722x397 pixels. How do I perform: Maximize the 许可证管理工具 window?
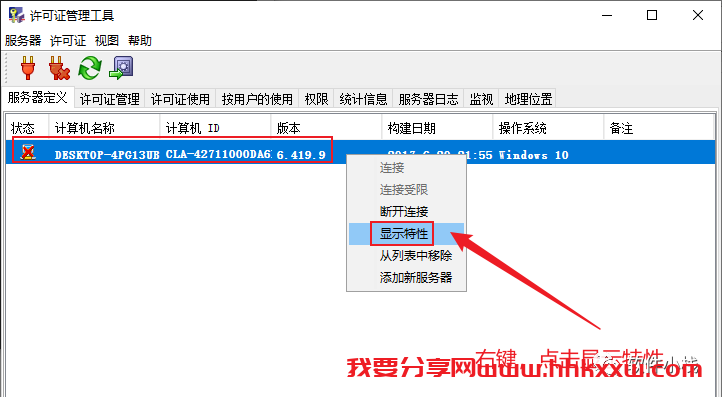tap(652, 16)
